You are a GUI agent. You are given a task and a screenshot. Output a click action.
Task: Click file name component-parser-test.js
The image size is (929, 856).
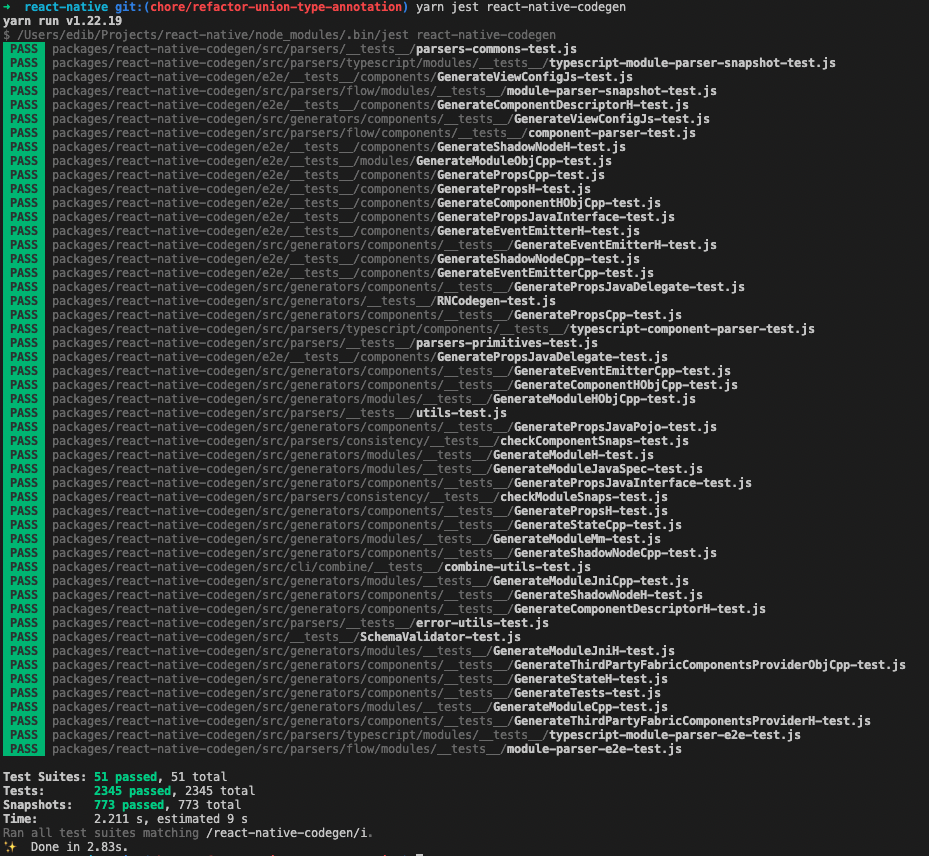(x=611, y=133)
